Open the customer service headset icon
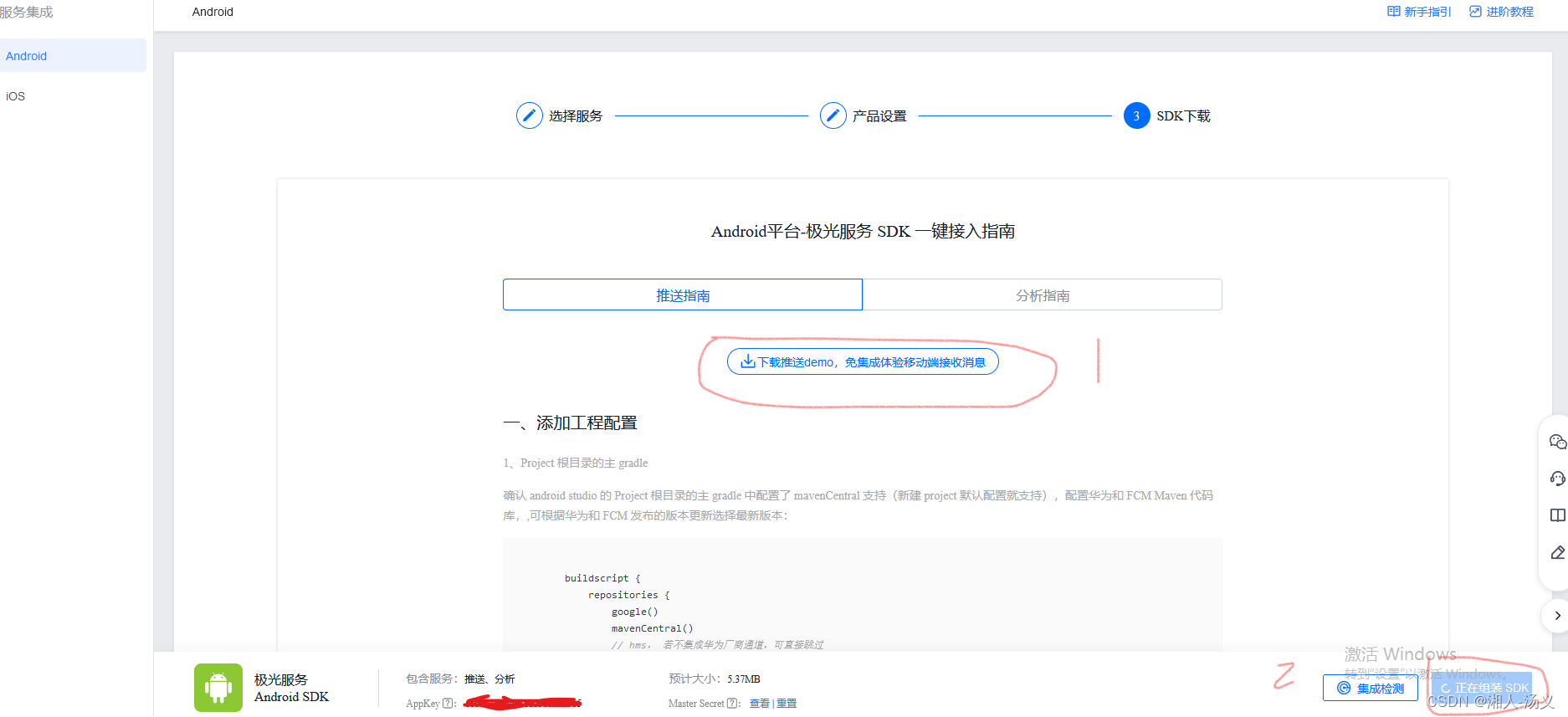This screenshot has height=717, width=1568. tap(1557, 479)
